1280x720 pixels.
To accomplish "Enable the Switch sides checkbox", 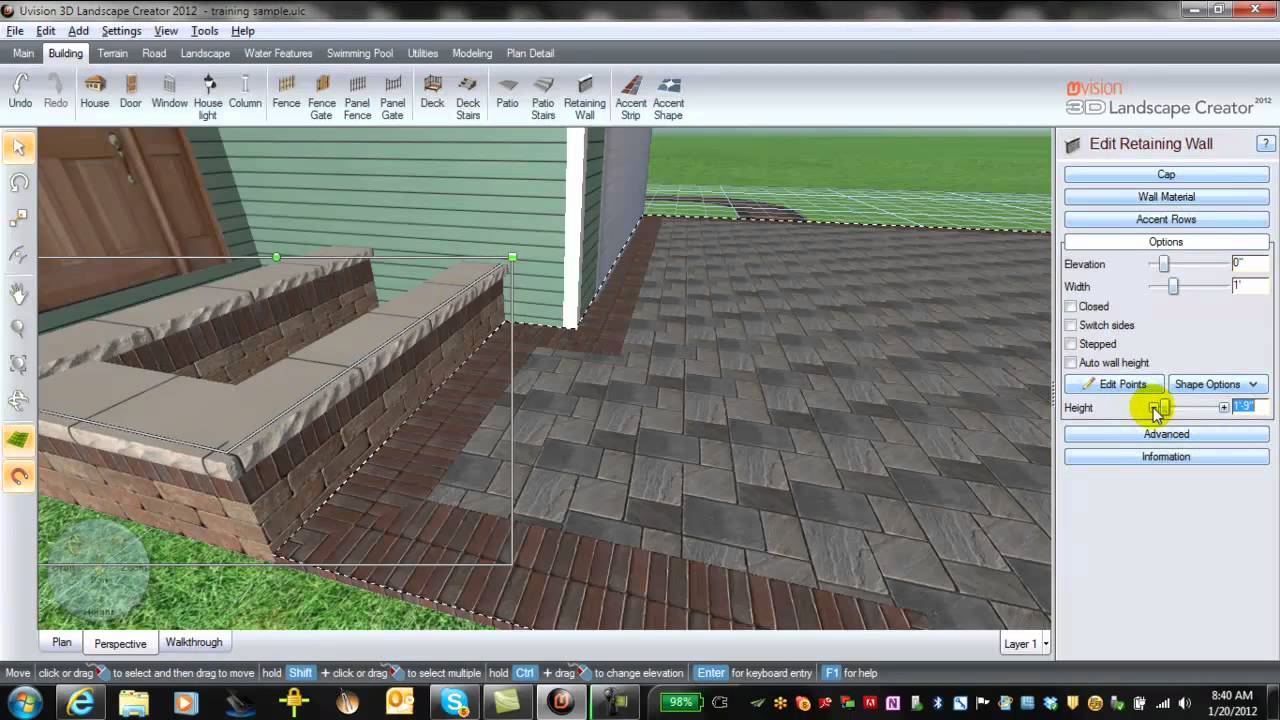I will pos(1071,325).
